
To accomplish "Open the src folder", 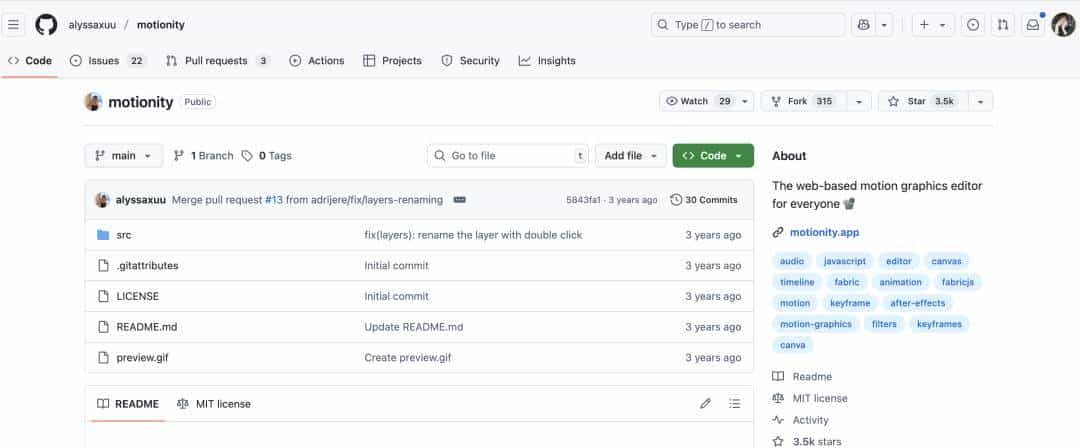I will (x=124, y=235).
